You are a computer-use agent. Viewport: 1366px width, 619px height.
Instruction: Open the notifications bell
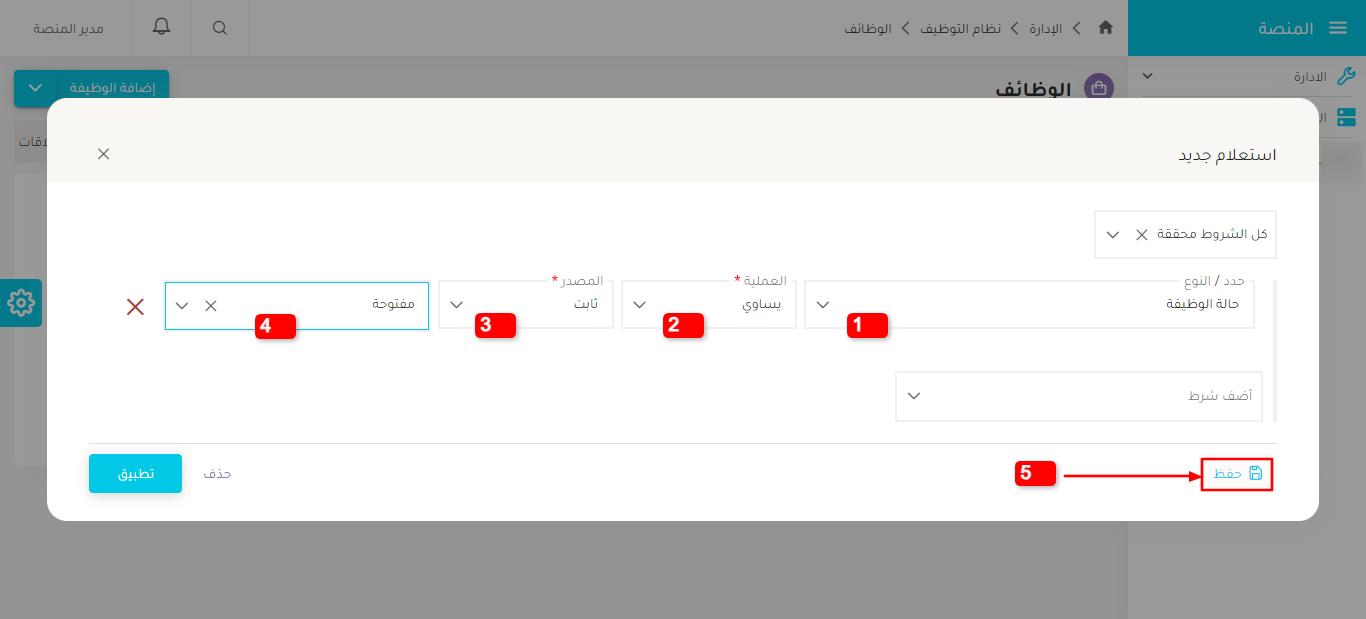point(160,28)
